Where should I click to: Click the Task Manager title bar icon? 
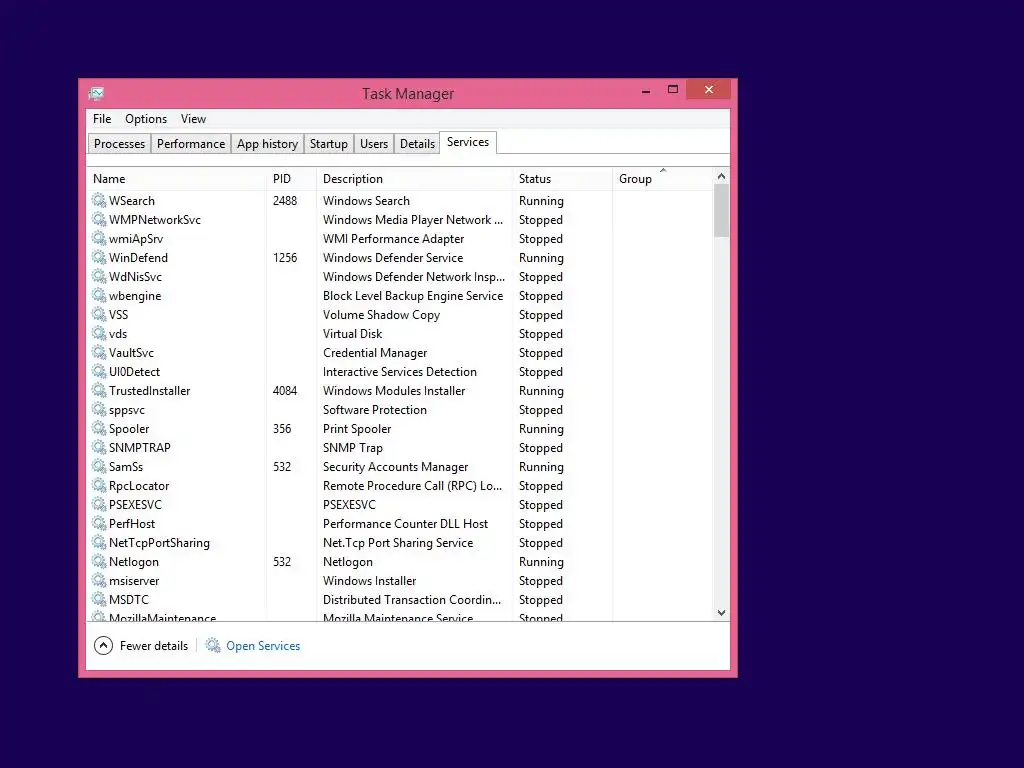tap(96, 93)
